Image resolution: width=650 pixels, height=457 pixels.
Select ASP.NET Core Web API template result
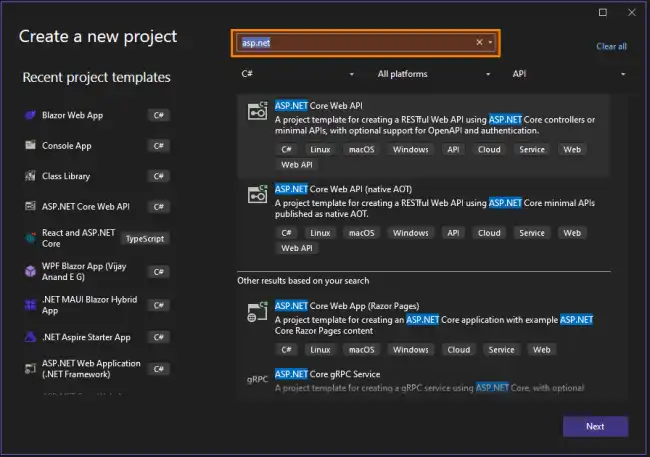[423, 136]
